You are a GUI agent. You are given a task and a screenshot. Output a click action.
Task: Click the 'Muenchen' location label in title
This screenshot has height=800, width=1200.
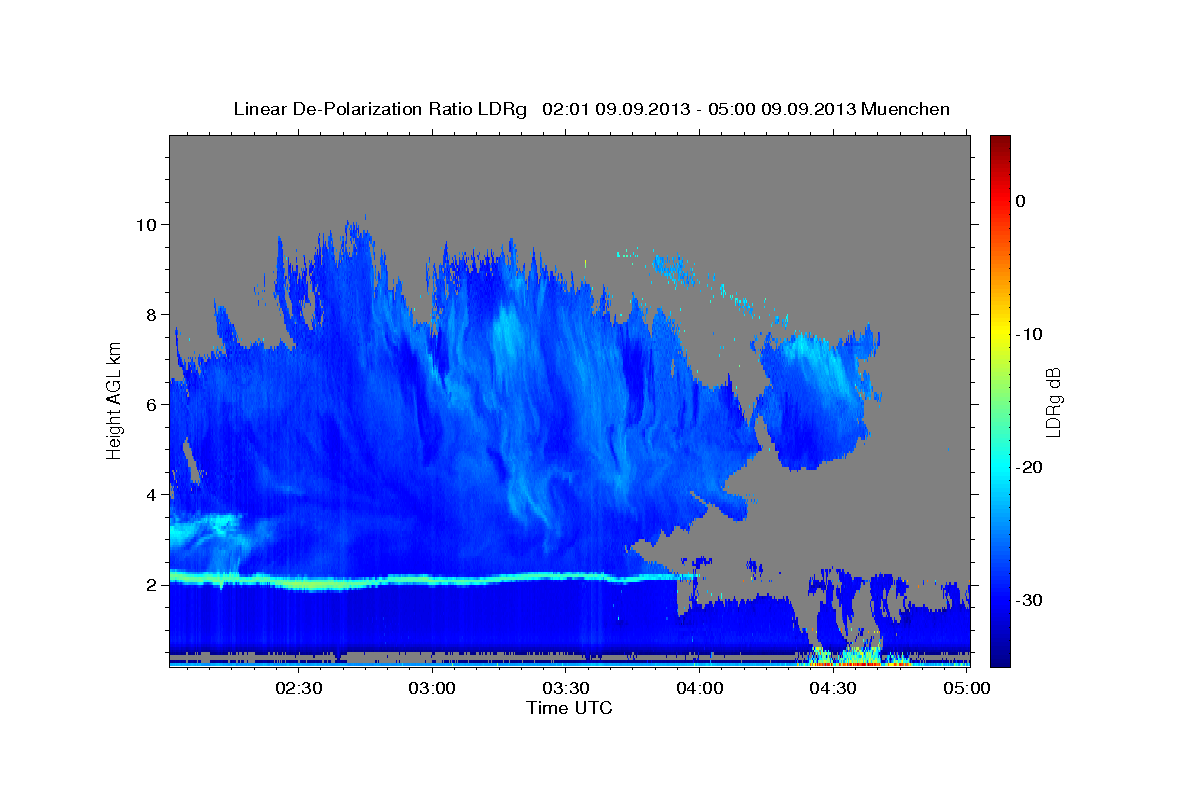point(906,109)
